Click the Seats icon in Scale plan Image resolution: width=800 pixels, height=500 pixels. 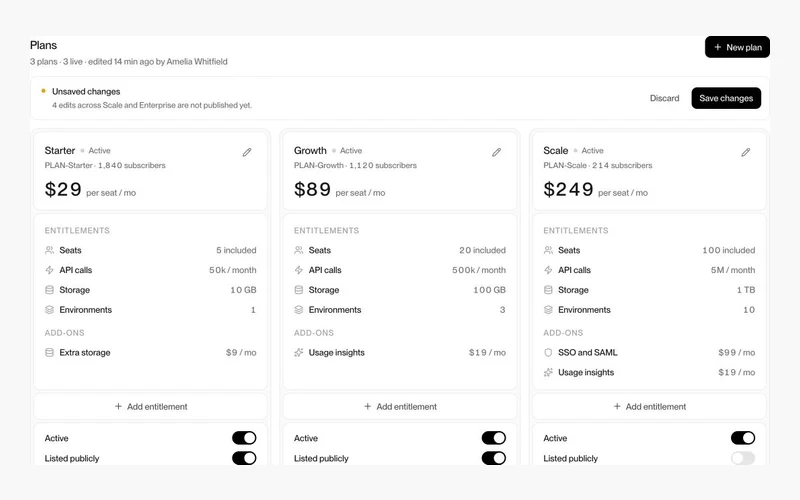click(548, 250)
